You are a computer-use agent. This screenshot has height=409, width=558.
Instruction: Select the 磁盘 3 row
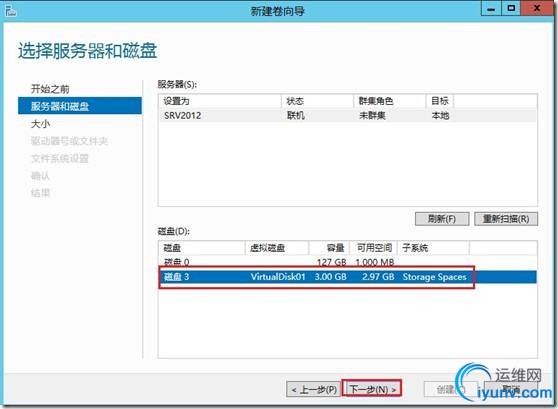pos(348,277)
